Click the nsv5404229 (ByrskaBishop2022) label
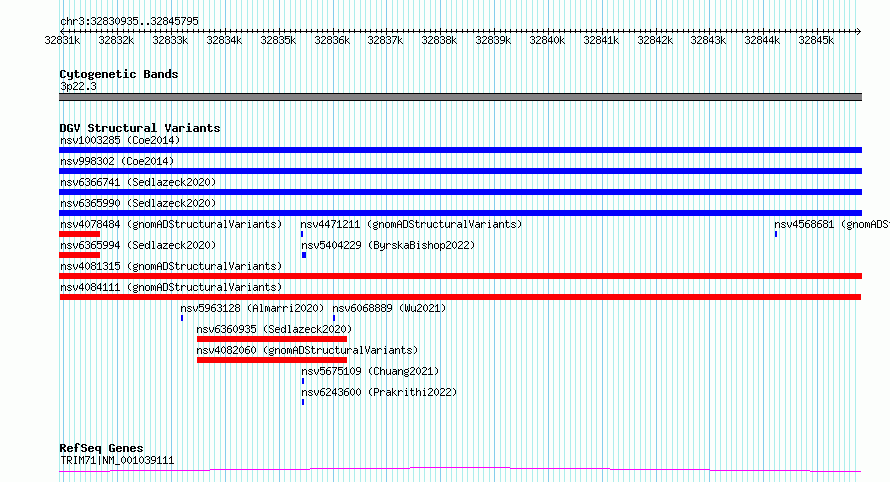The width and height of the screenshot is (890, 482). pyautogui.click(x=388, y=245)
